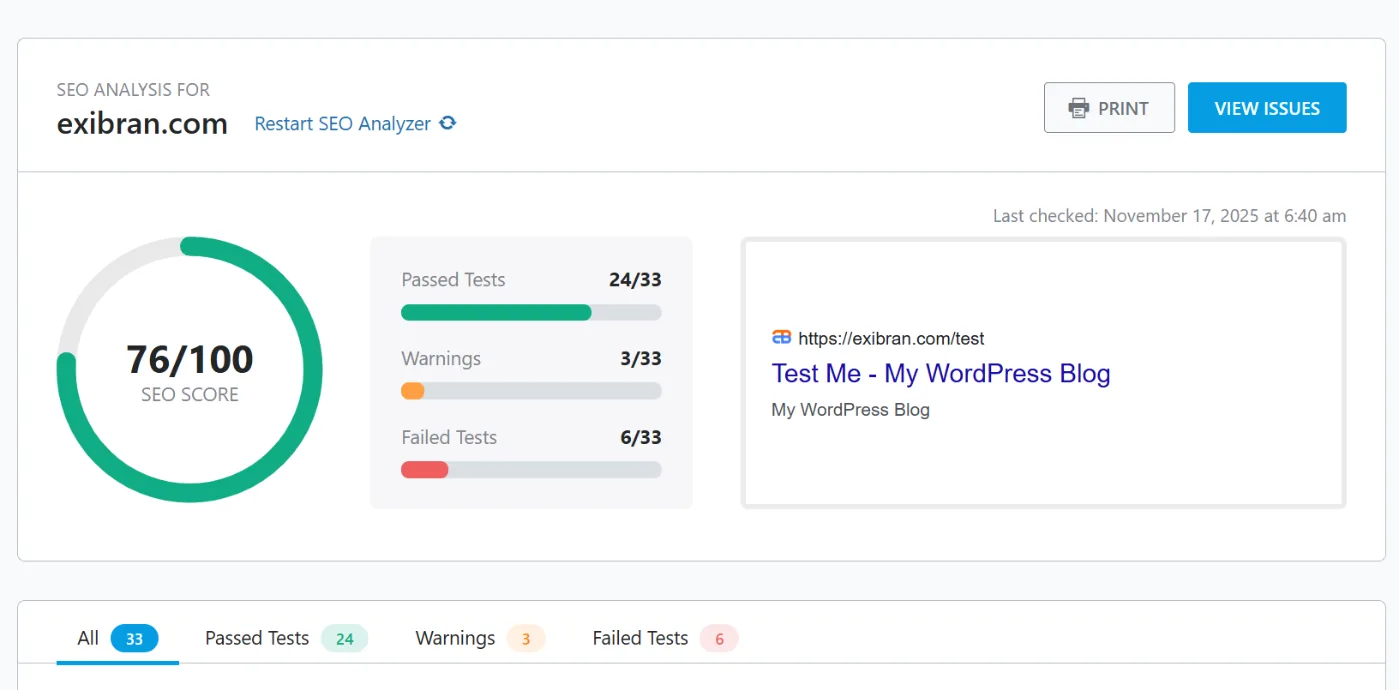Open the Passed Tests tab
The height and width of the screenshot is (690, 1399).
pyautogui.click(x=256, y=637)
